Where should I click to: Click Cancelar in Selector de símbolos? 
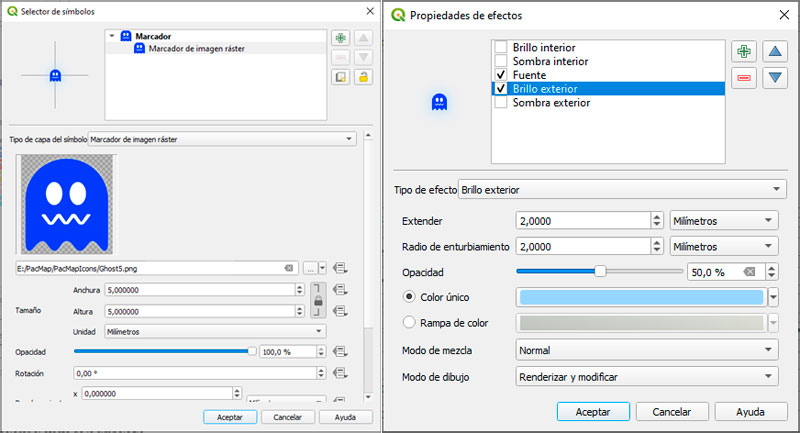coord(287,417)
